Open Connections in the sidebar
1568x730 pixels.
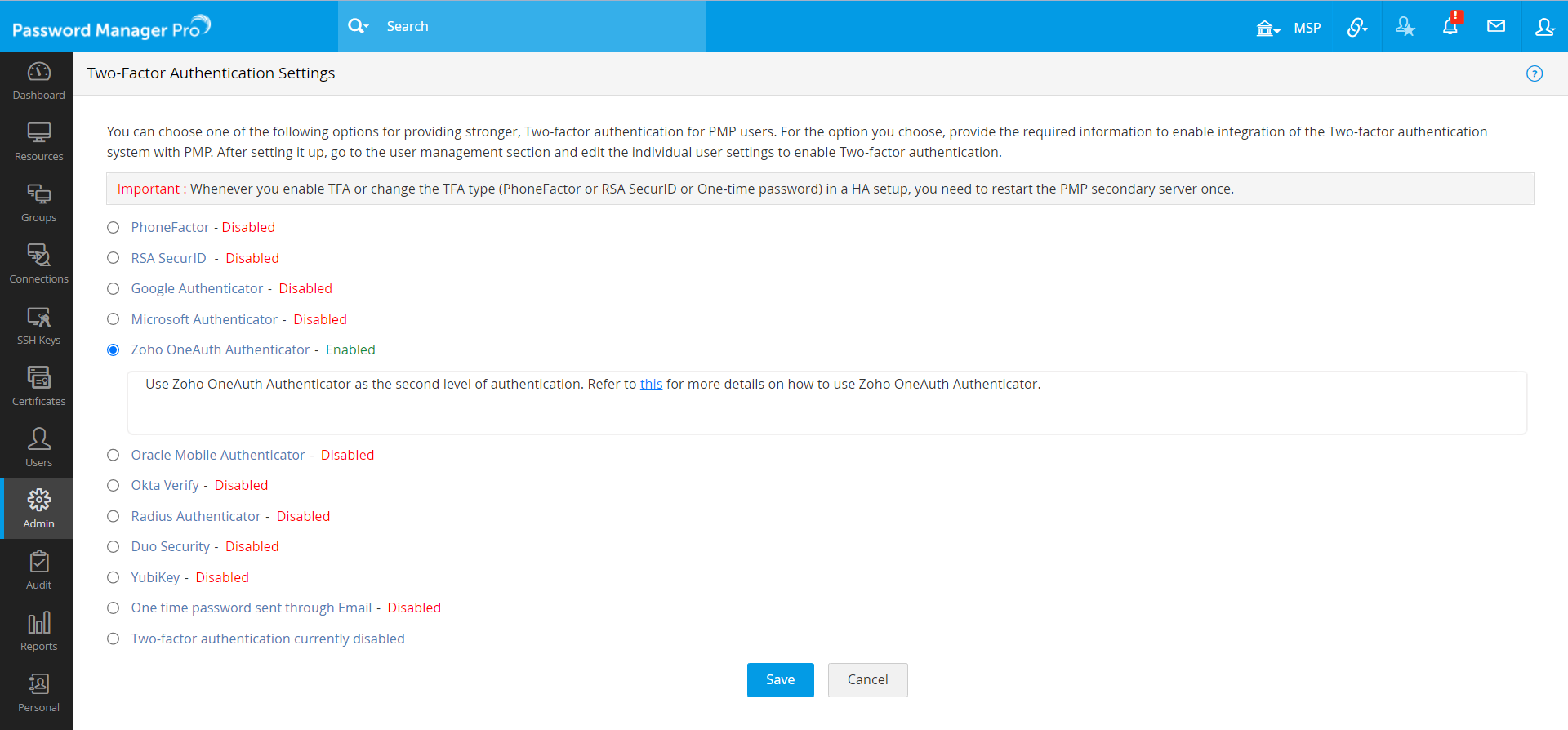(x=38, y=264)
